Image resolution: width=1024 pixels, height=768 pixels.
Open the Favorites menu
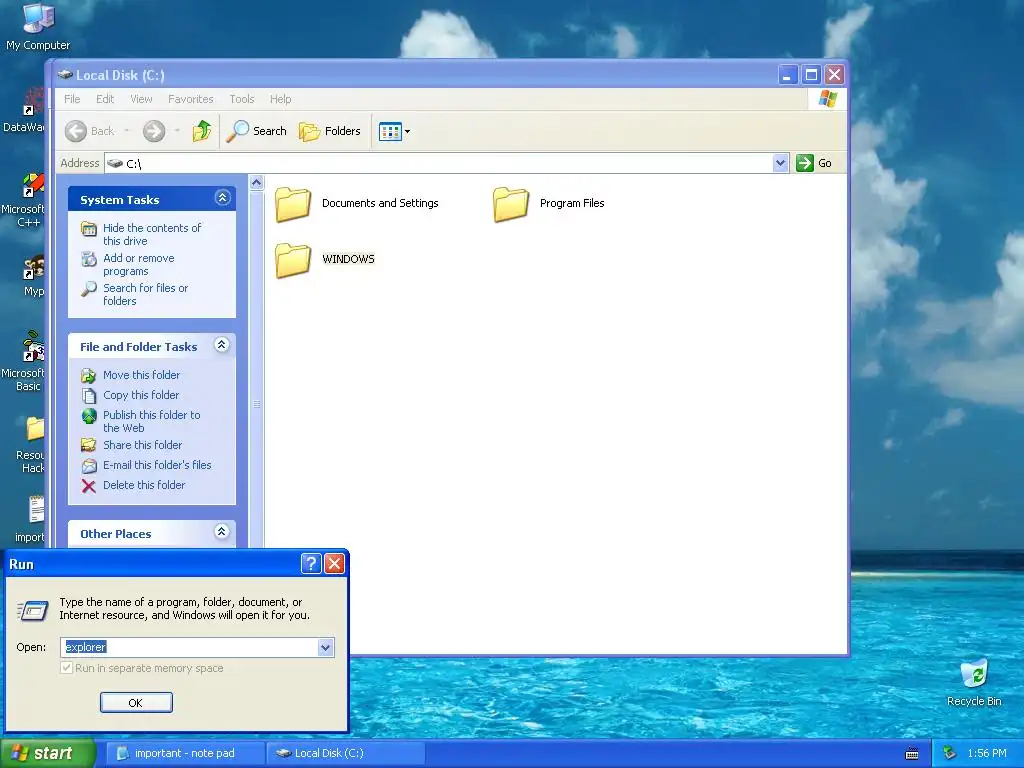(x=191, y=99)
